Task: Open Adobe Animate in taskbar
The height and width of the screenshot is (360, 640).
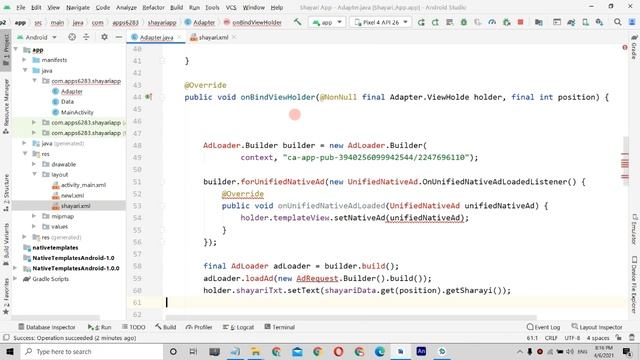Action: [421, 351]
